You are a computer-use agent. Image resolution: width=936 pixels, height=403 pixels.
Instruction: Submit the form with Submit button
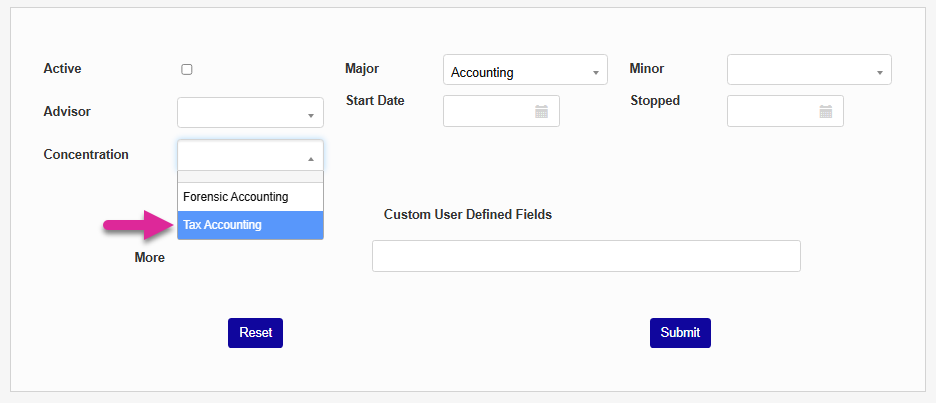pyautogui.click(x=680, y=333)
